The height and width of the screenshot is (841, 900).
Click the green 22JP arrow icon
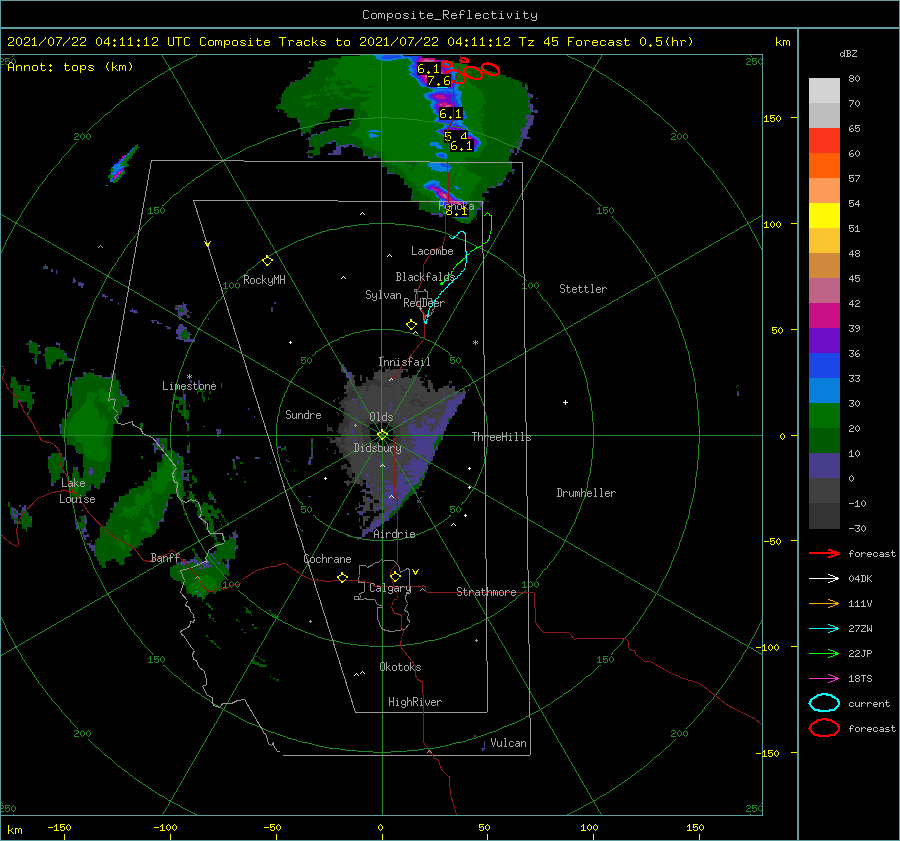[x=824, y=653]
